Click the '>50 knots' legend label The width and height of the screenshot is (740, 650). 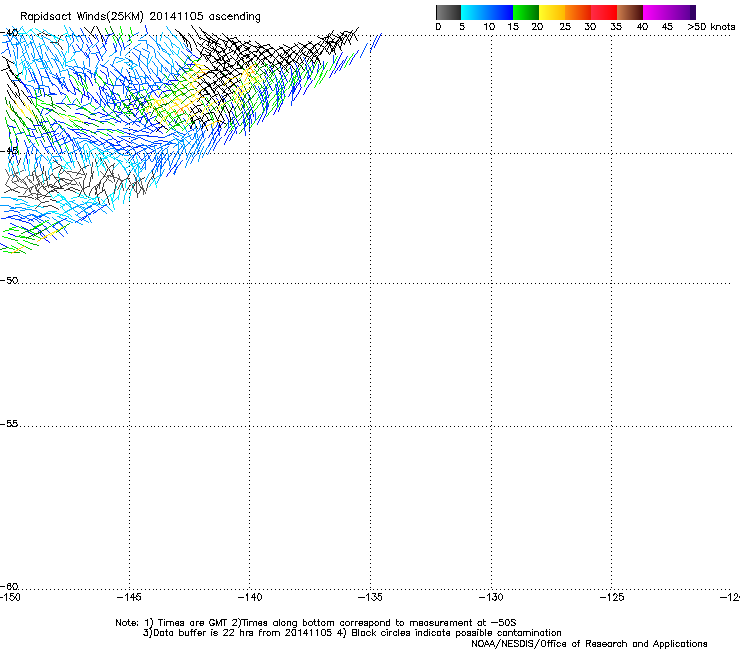click(711, 27)
